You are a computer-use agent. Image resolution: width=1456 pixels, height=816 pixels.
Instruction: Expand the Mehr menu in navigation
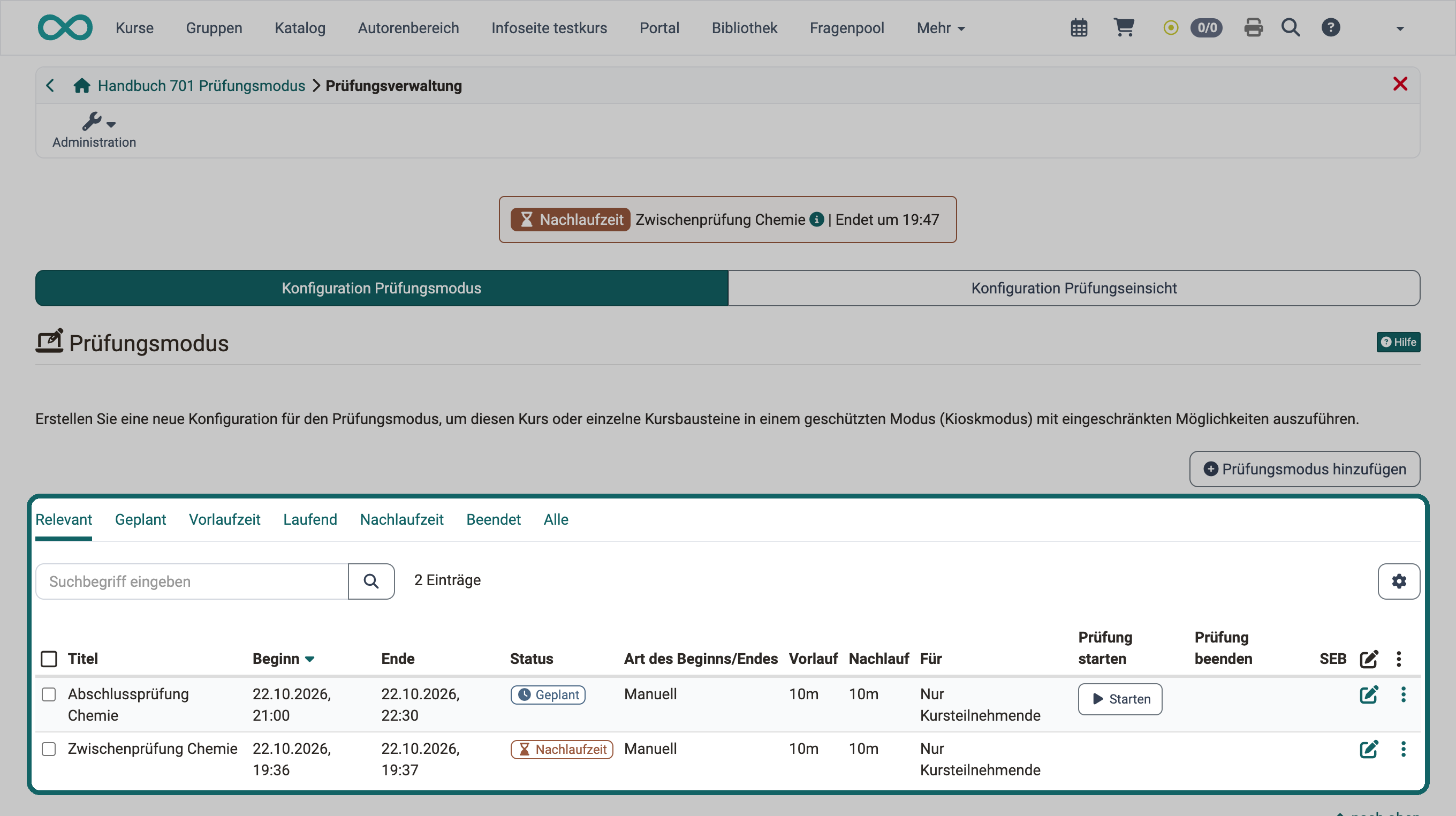tap(941, 28)
